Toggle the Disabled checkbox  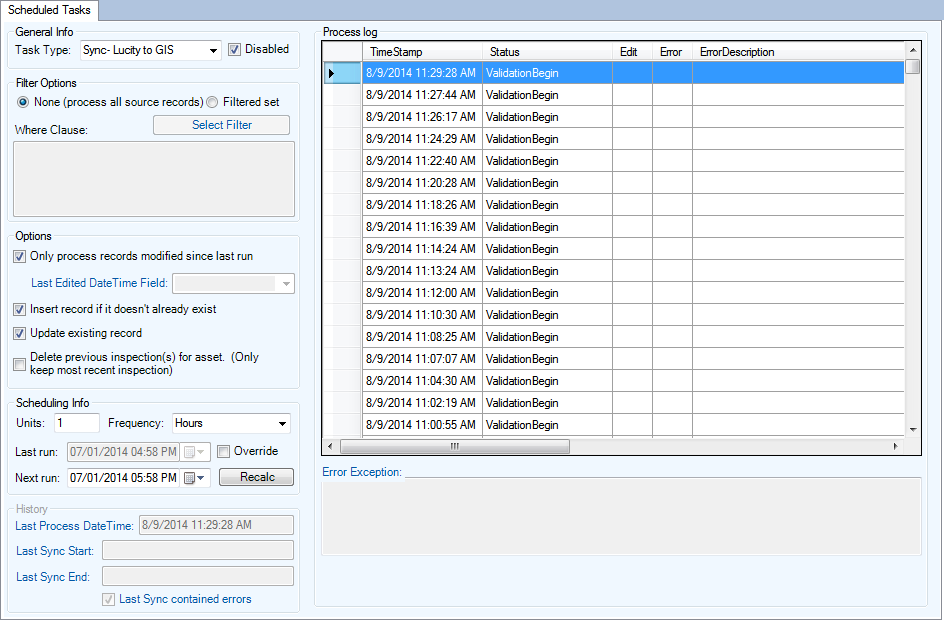click(235, 50)
